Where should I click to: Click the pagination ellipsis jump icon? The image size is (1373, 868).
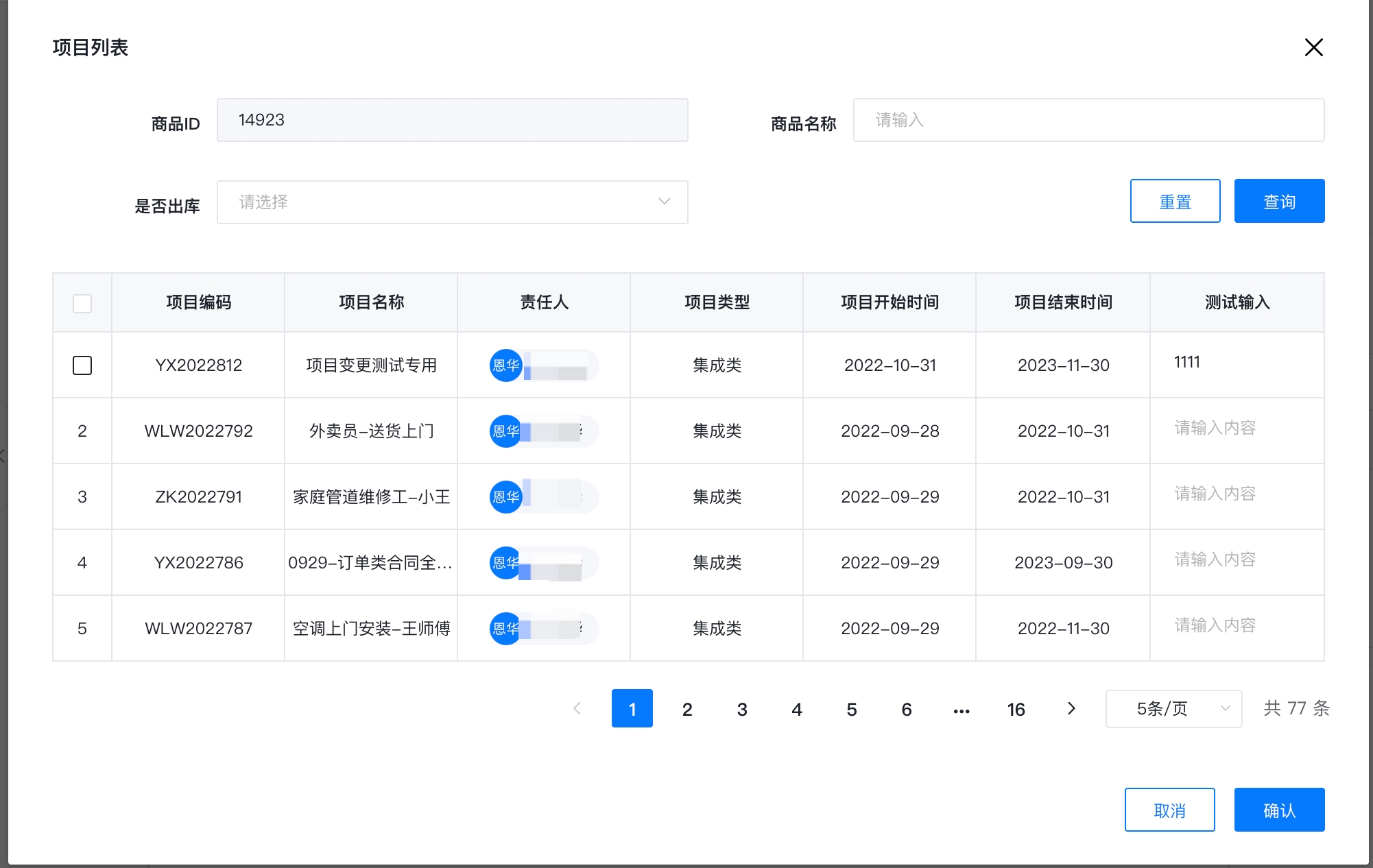(962, 710)
